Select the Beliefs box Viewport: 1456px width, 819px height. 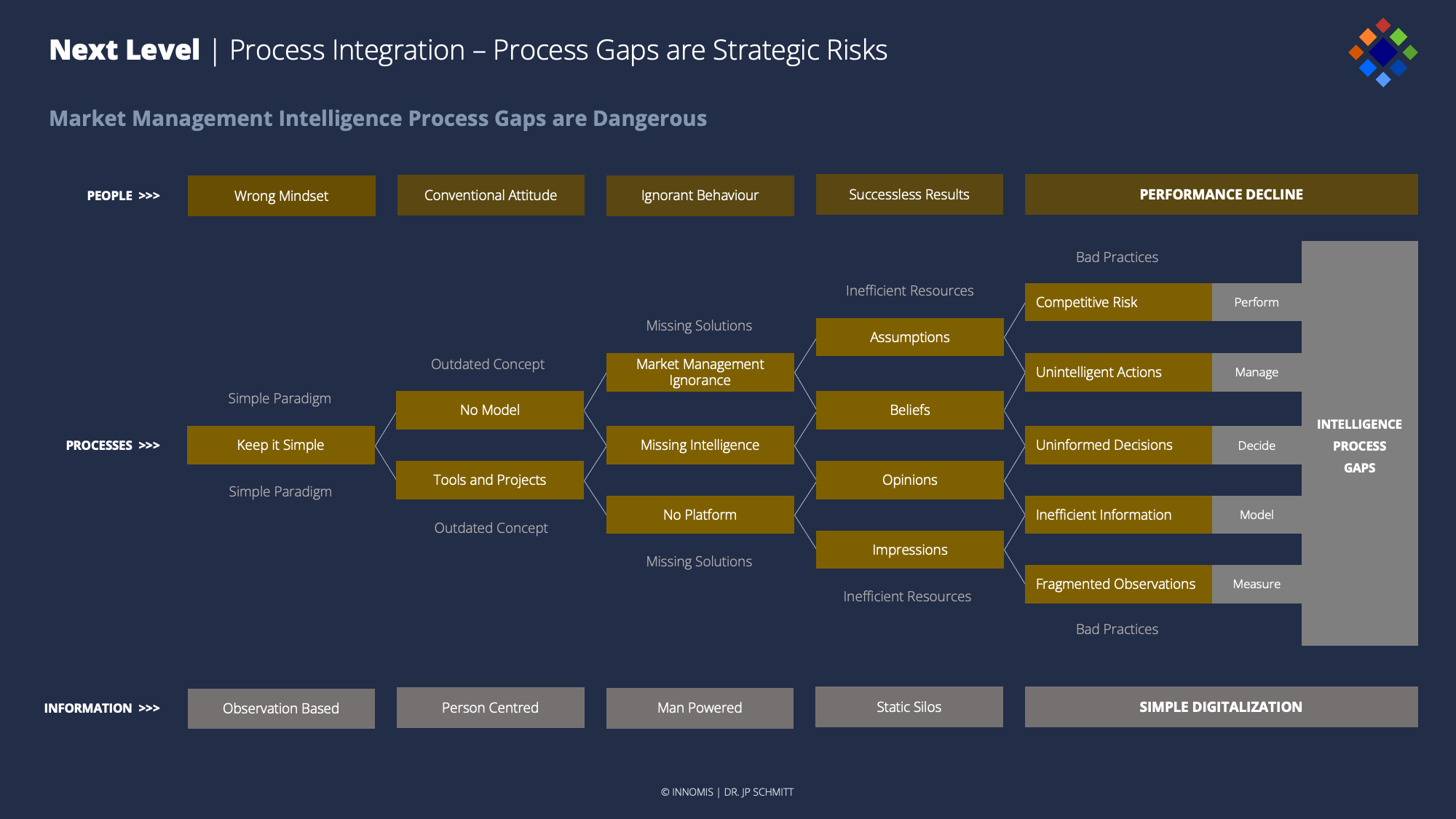(909, 410)
